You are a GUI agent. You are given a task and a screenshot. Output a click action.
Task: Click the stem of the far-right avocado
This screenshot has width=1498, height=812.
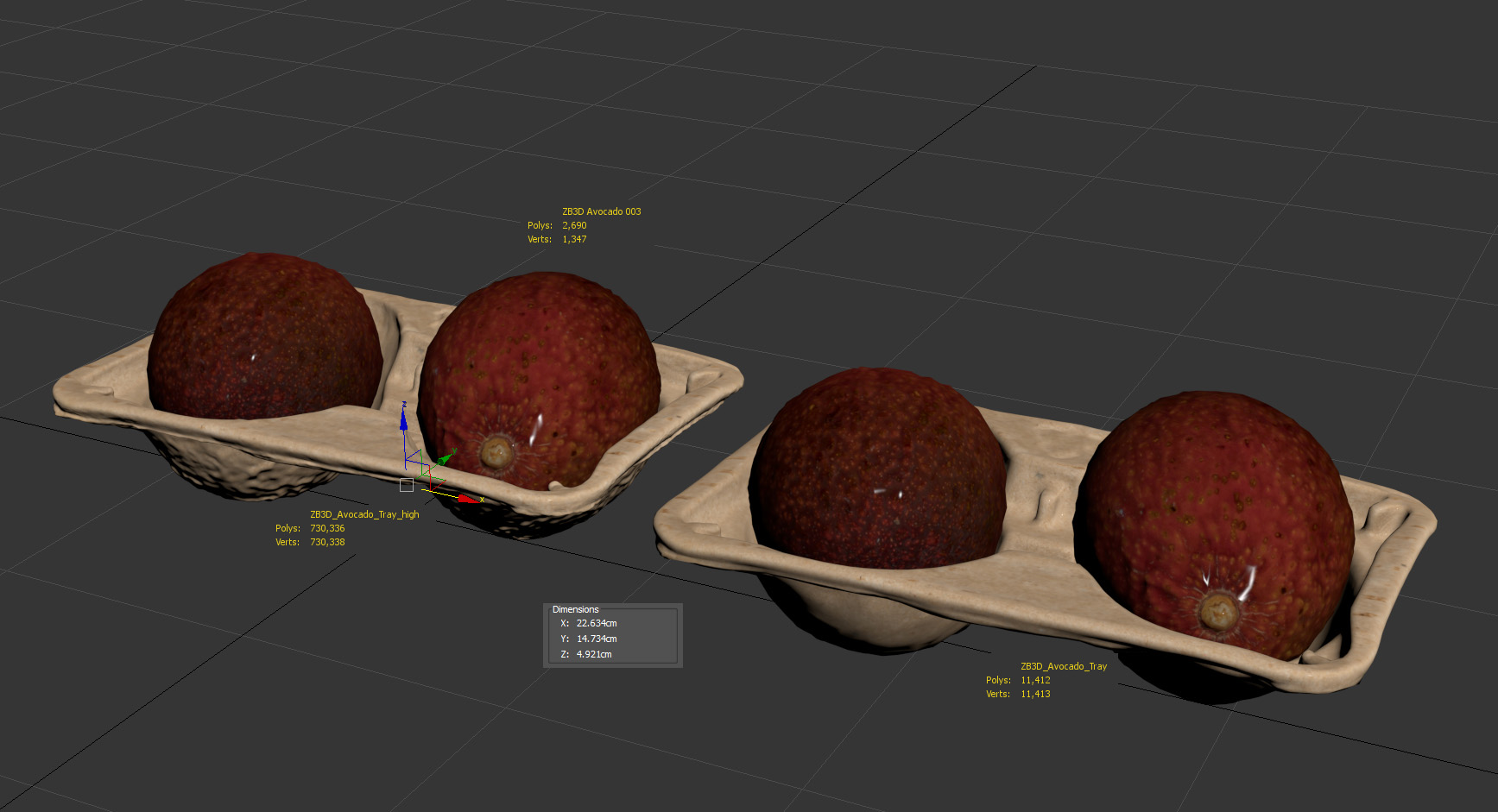1218,611
